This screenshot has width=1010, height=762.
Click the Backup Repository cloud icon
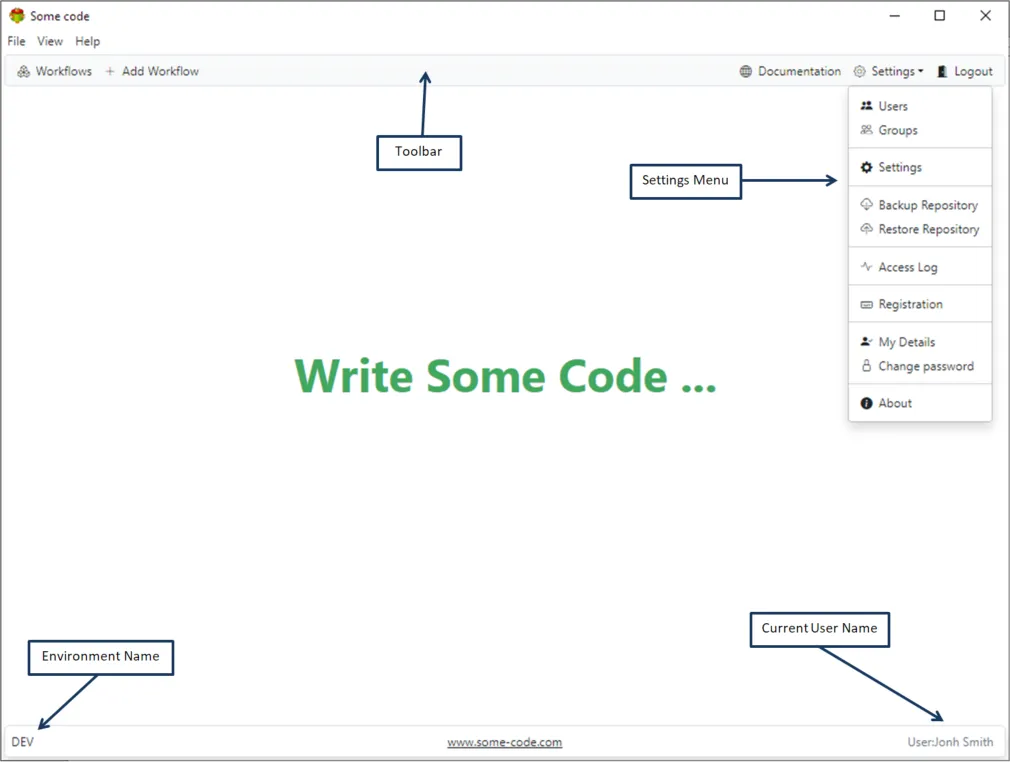click(866, 205)
